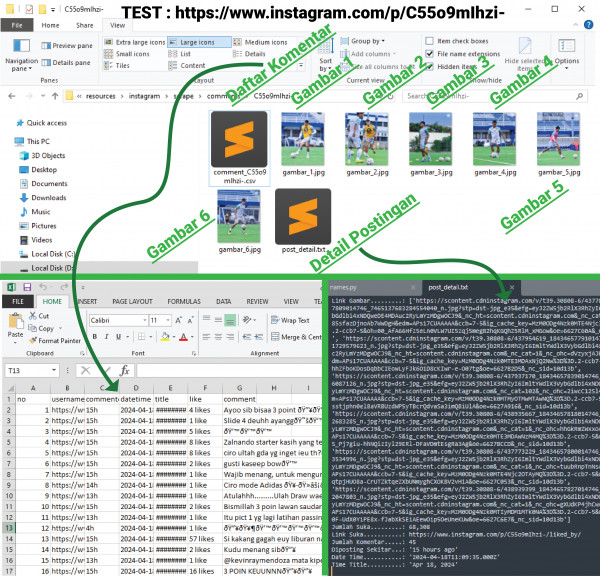Switch Explorer layout to Details
This screenshot has height=576, width=600.
click(x=249, y=54)
